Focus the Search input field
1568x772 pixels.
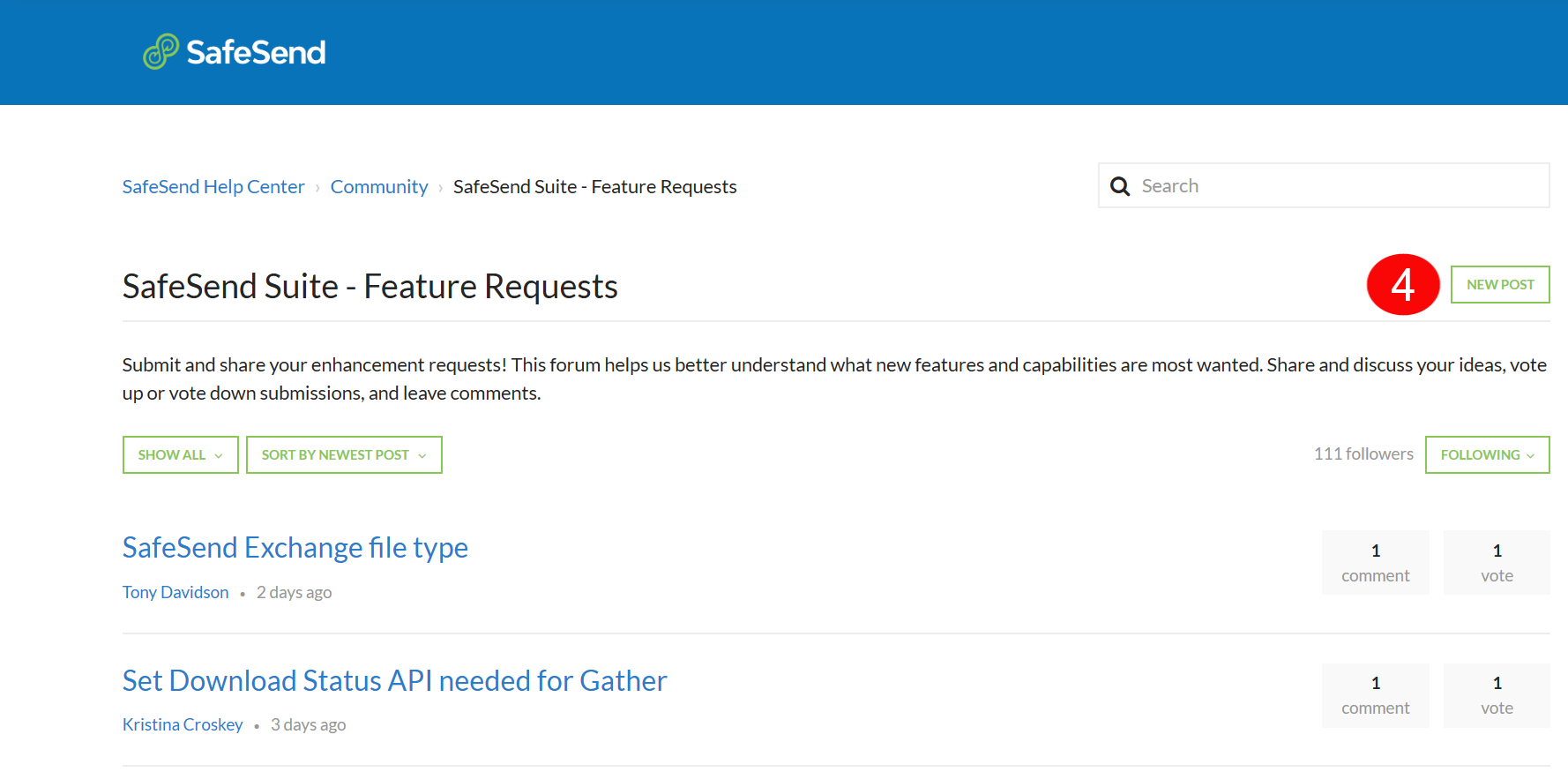click(1324, 185)
